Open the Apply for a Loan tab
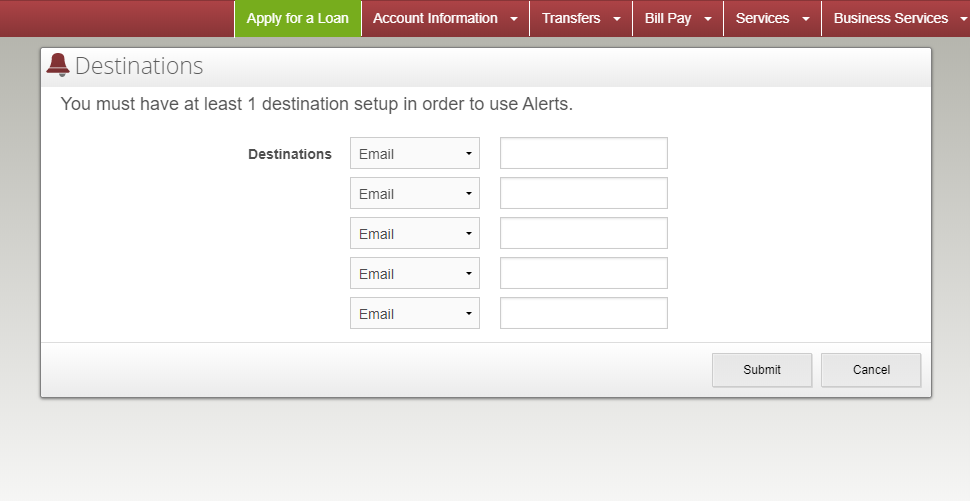 (298, 19)
